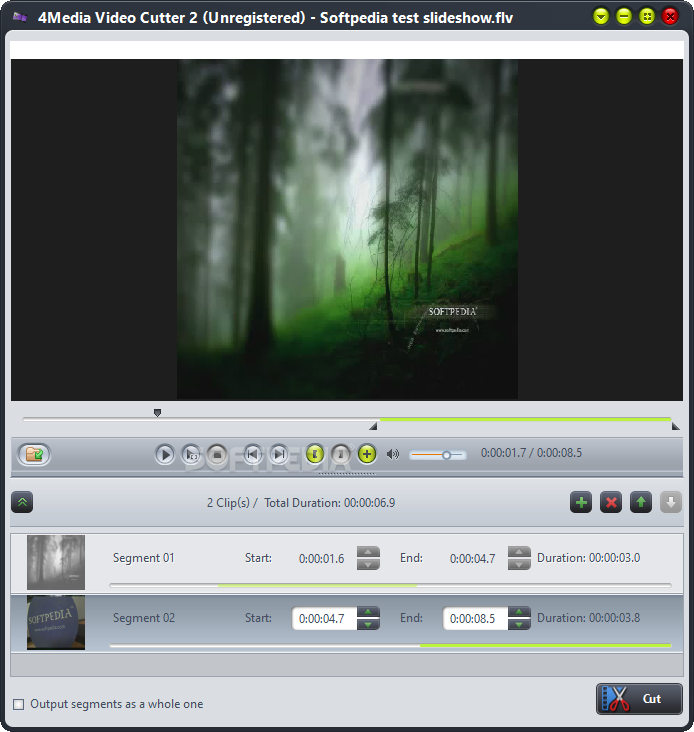This screenshot has height=732, width=694.
Task: Increase Segment 01 start time
Action: (x=368, y=552)
